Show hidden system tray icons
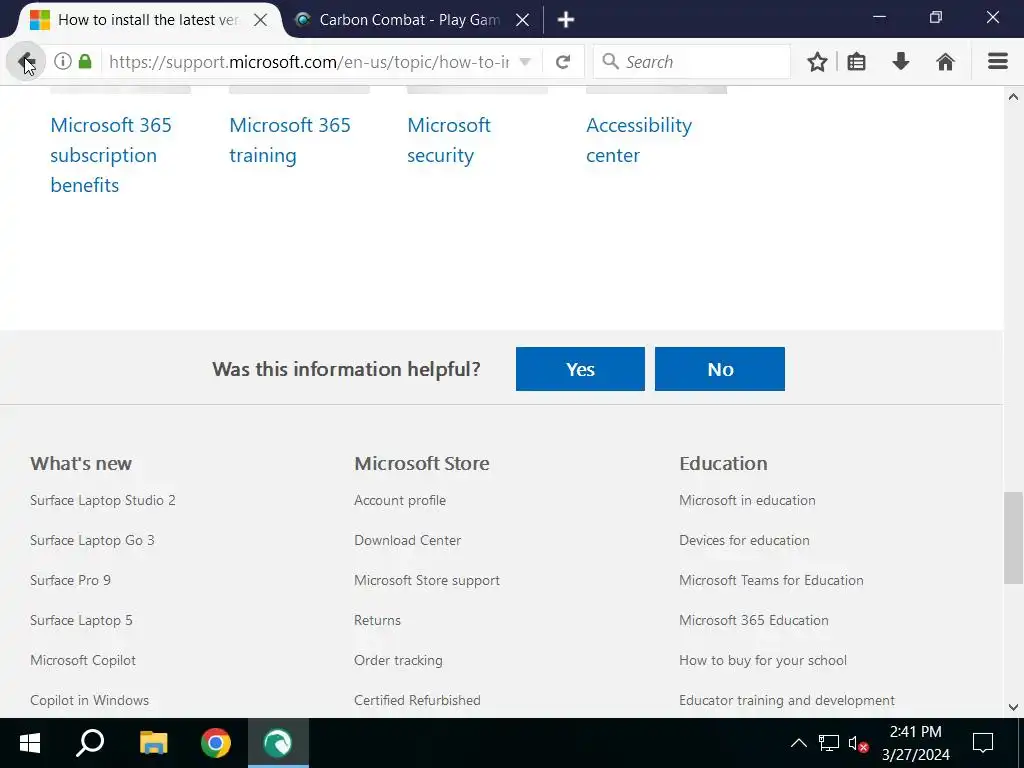The width and height of the screenshot is (1024, 768). click(799, 743)
